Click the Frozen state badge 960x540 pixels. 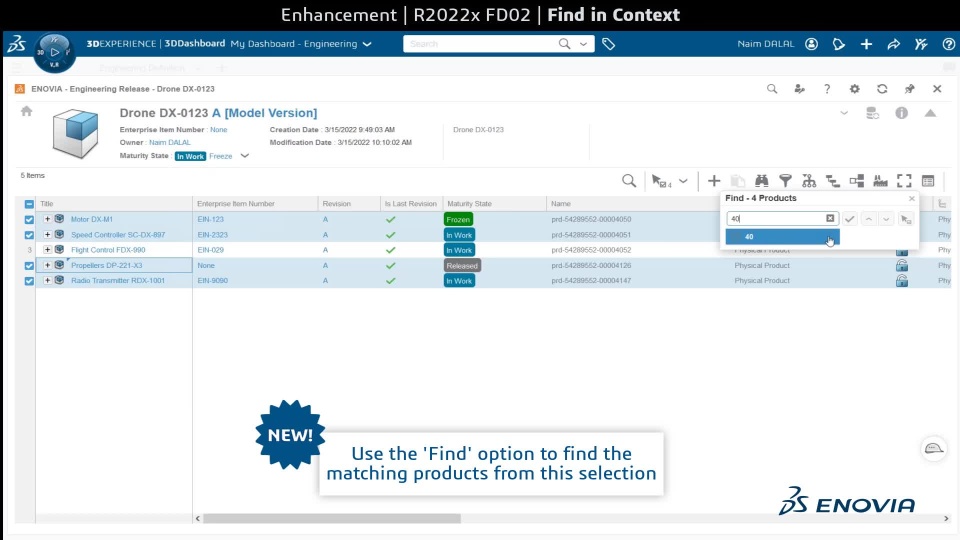coord(458,219)
